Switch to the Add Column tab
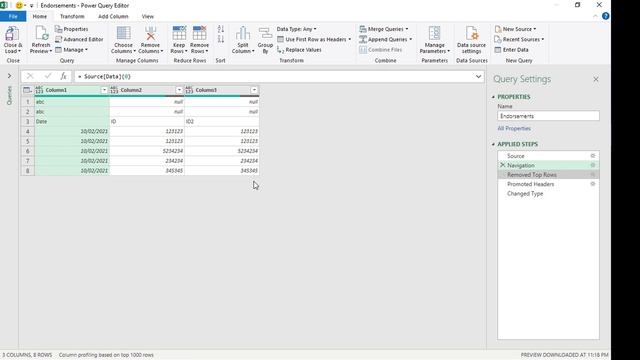Screen dimensions: 640x360 coord(113,16)
